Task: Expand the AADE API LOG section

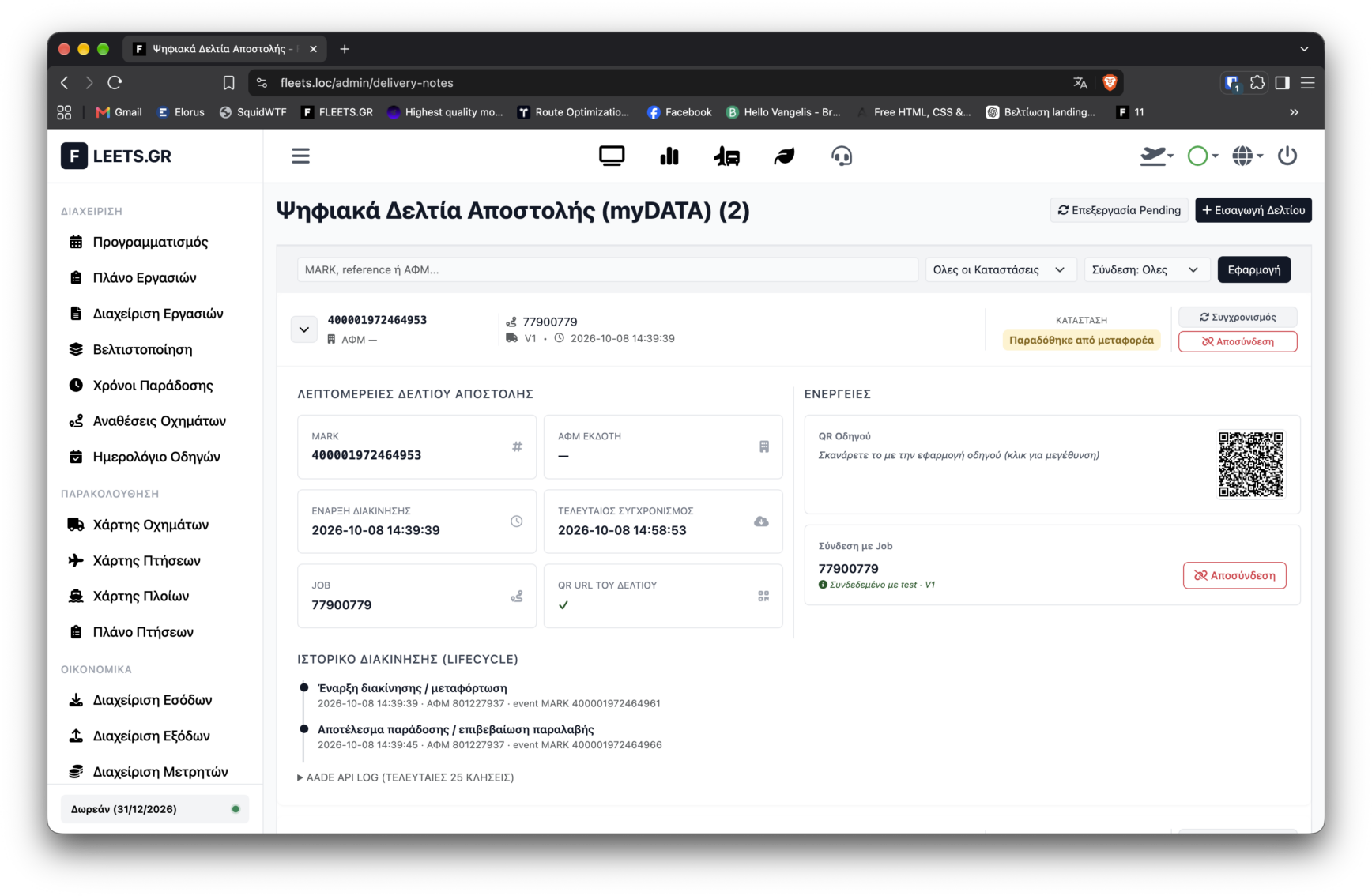Action: click(405, 777)
